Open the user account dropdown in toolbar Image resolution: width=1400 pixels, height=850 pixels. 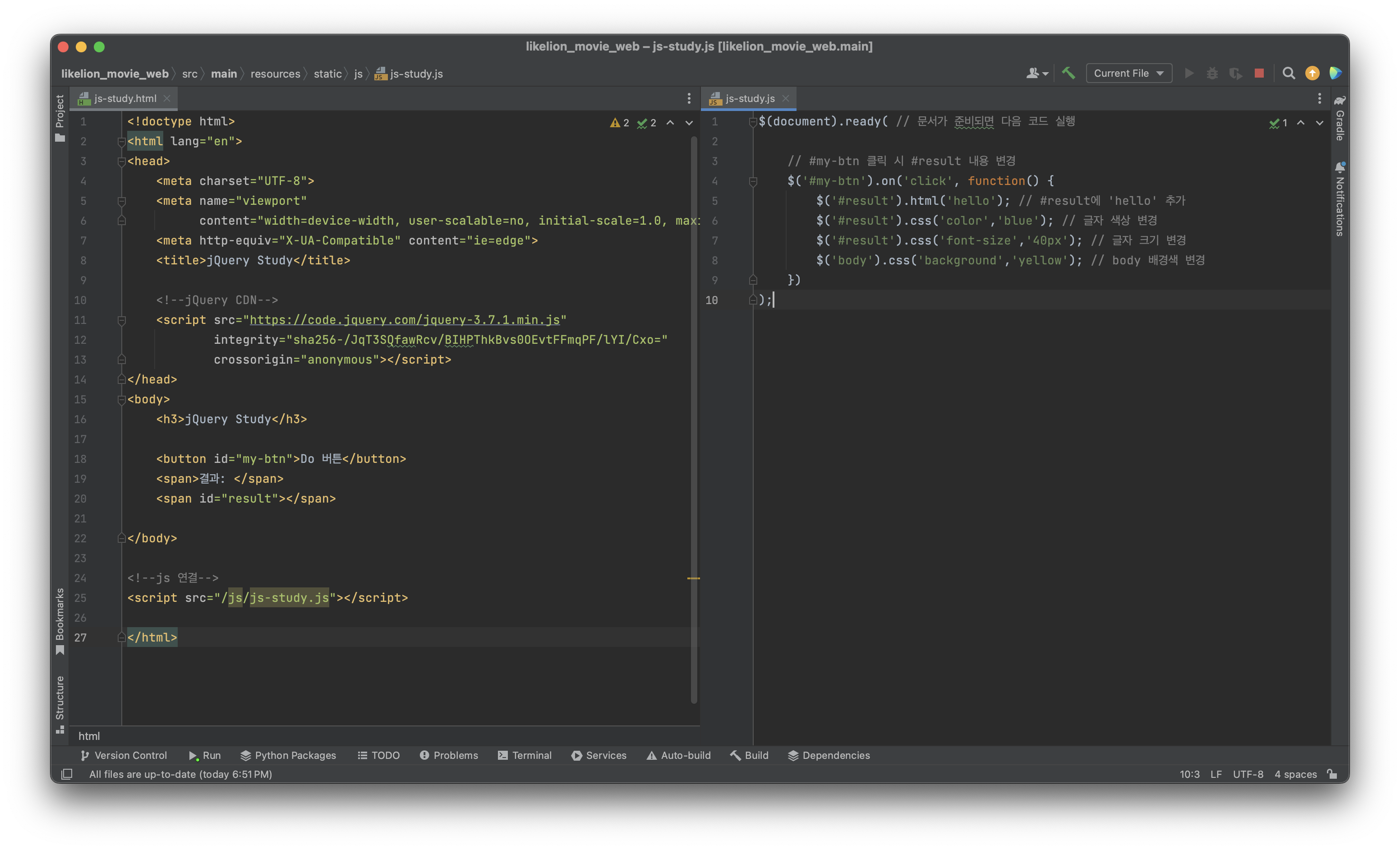1037,73
